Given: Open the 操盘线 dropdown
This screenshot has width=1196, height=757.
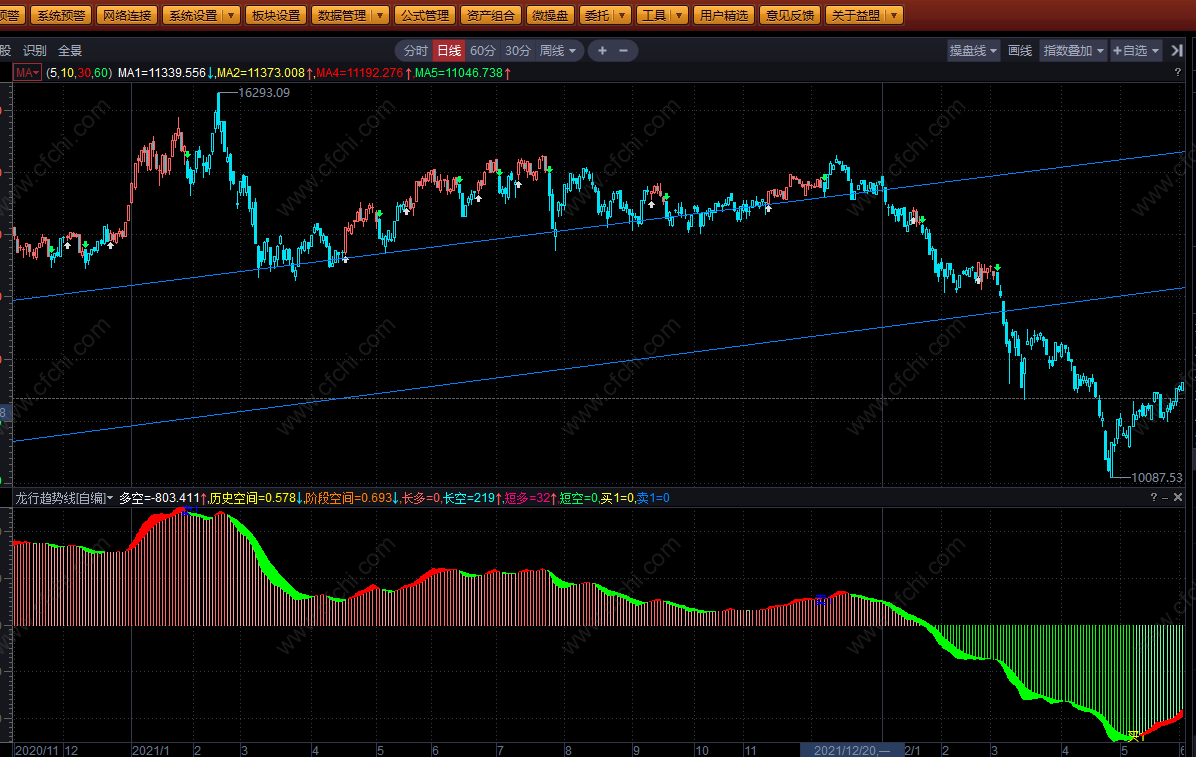Looking at the screenshot, I should [973, 50].
